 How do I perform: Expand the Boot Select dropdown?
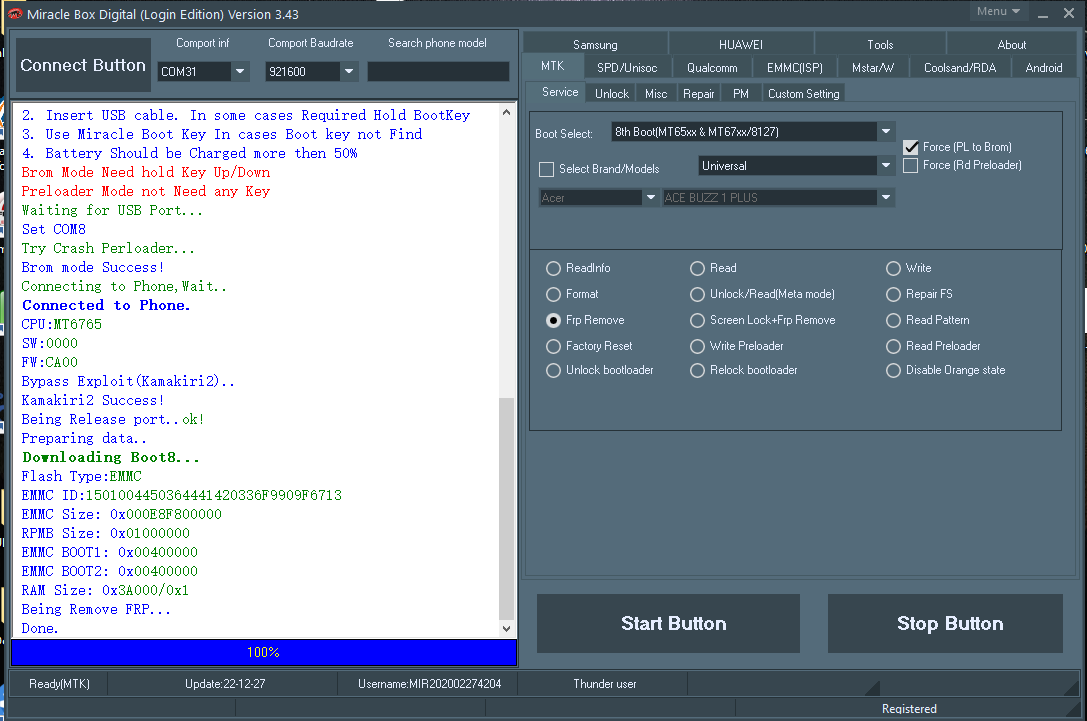(x=885, y=131)
